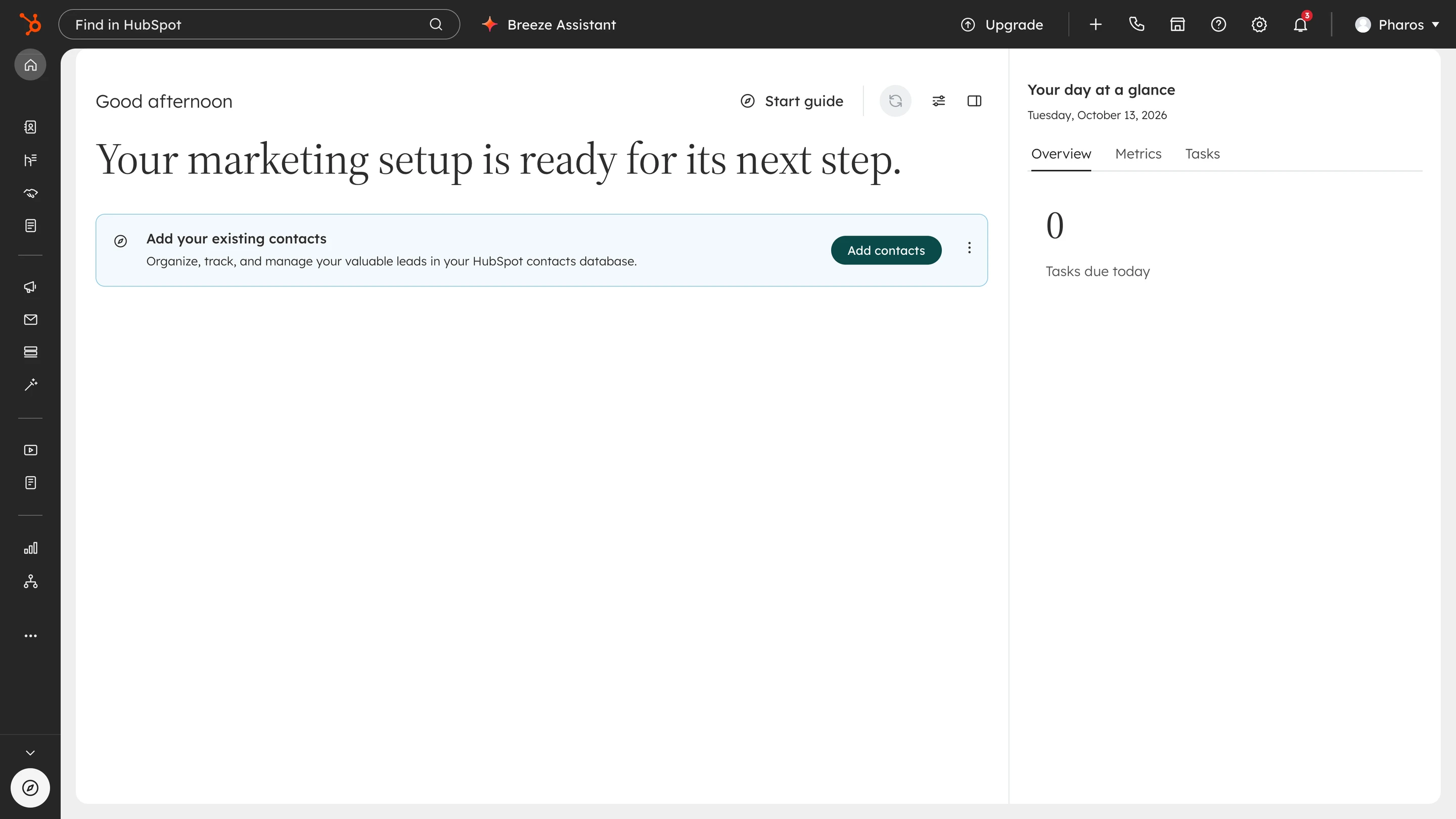Open the Notifications bell icon

pyautogui.click(x=1301, y=24)
